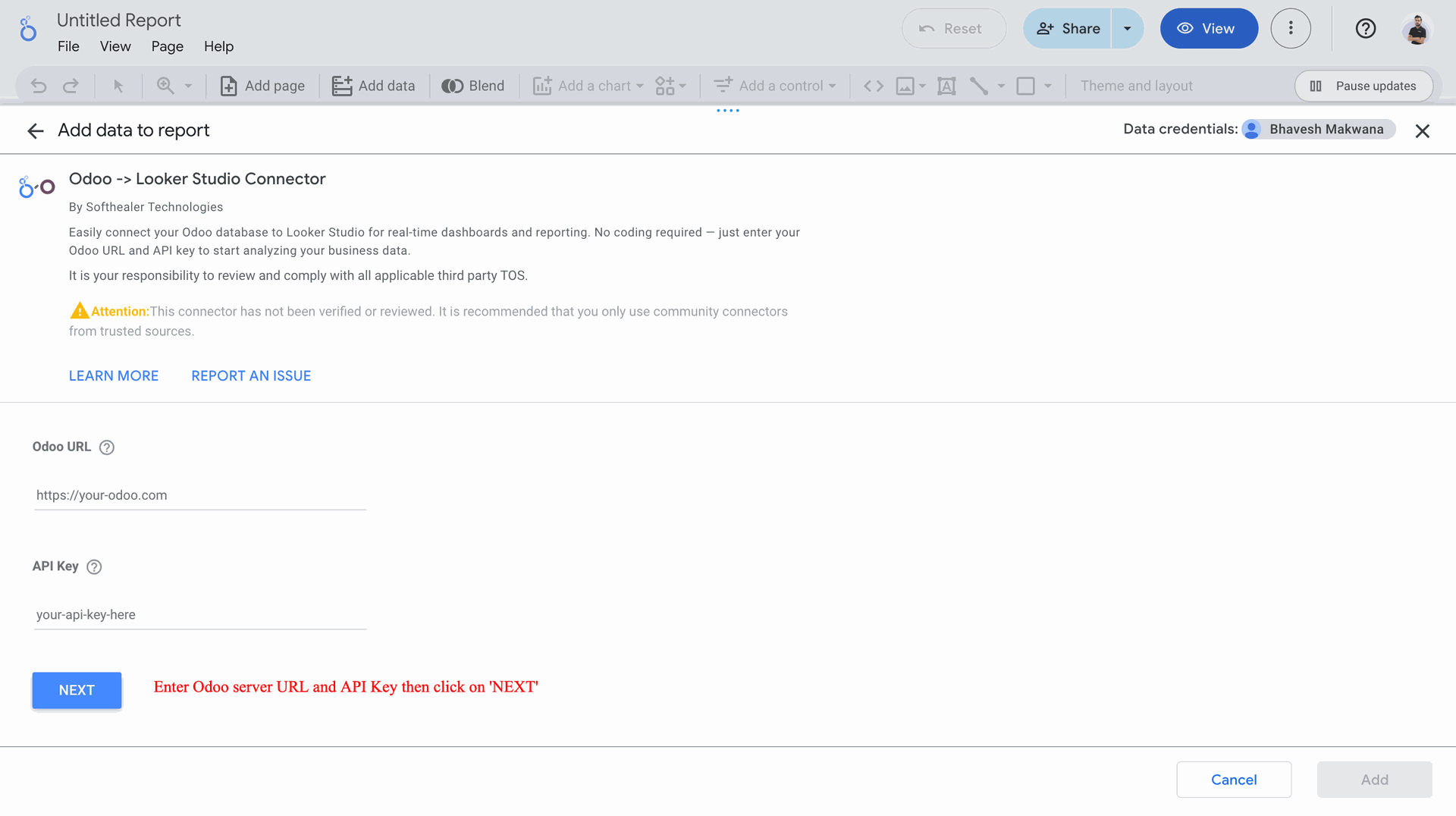The image size is (1456, 816).
Task: Click the blue NEXT button
Action: tap(77, 690)
